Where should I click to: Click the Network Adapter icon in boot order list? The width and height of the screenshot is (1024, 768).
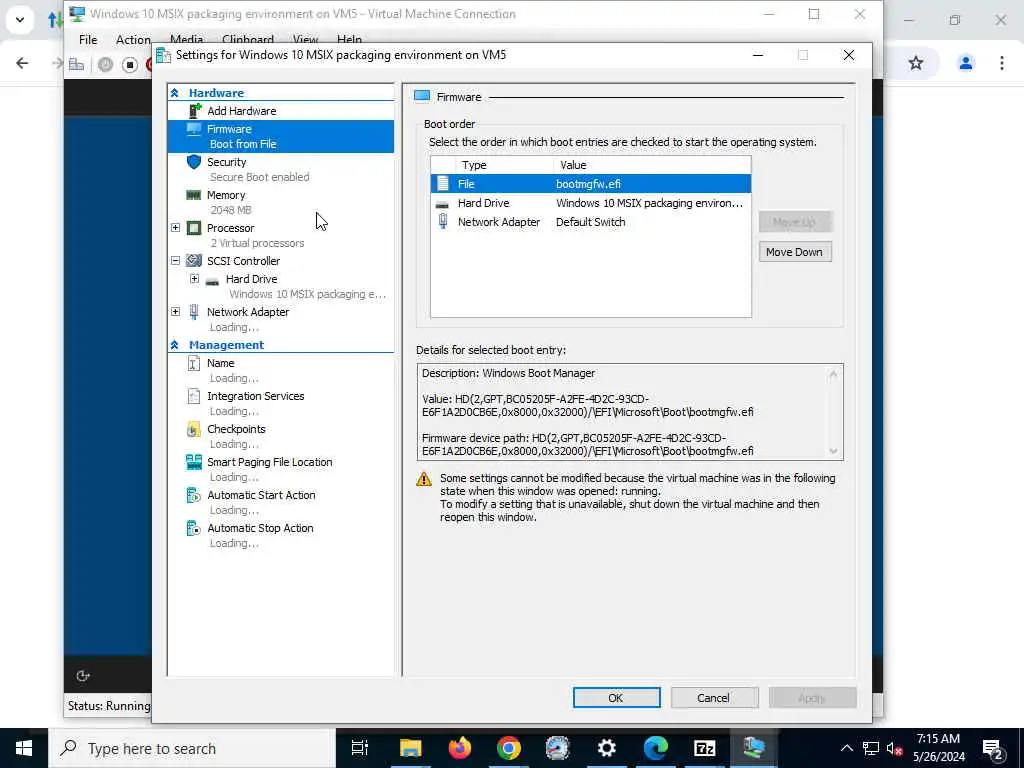tap(443, 222)
